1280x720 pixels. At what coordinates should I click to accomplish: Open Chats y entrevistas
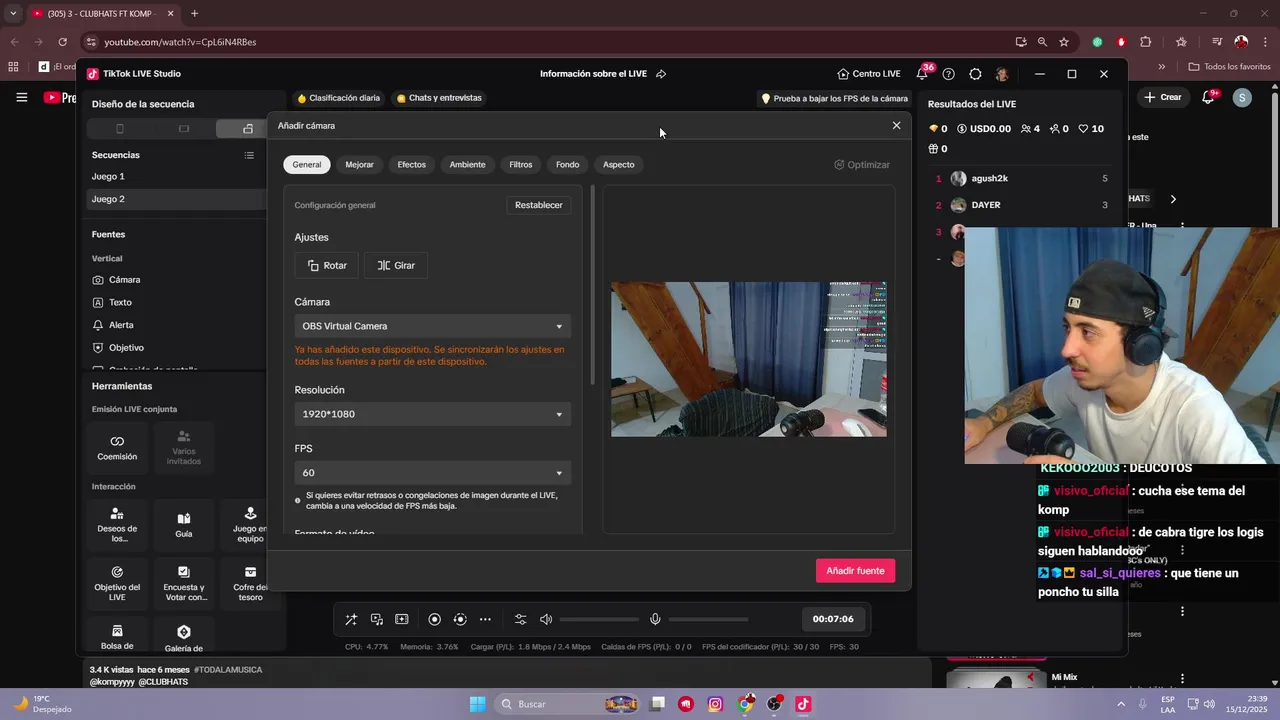(x=439, y=98)
